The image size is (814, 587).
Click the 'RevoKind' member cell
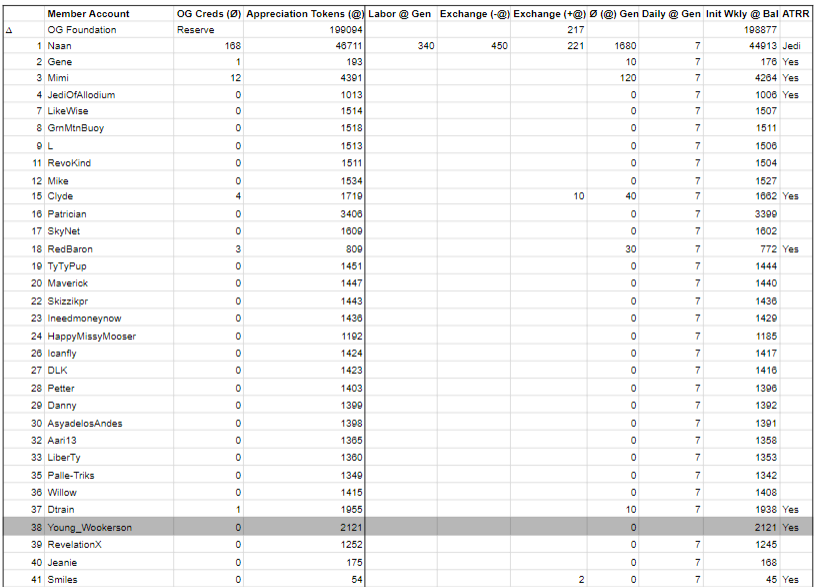(x=69, y=163)
